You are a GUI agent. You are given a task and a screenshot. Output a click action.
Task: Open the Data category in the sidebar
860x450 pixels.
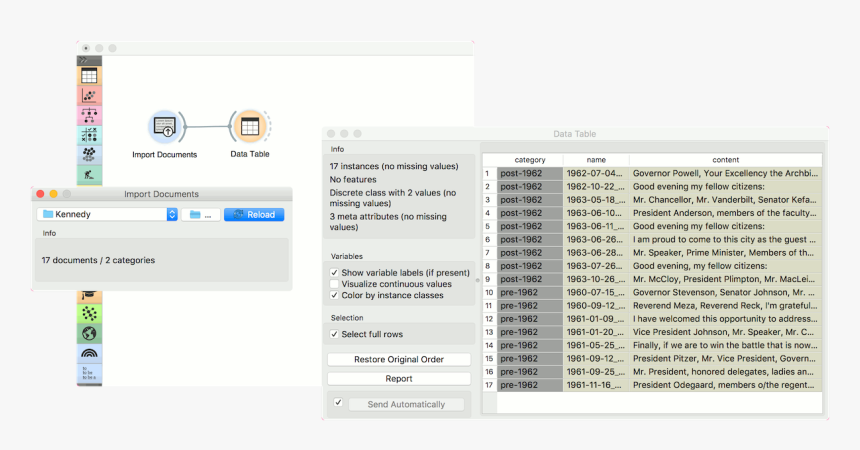click(x=89, y=76)
